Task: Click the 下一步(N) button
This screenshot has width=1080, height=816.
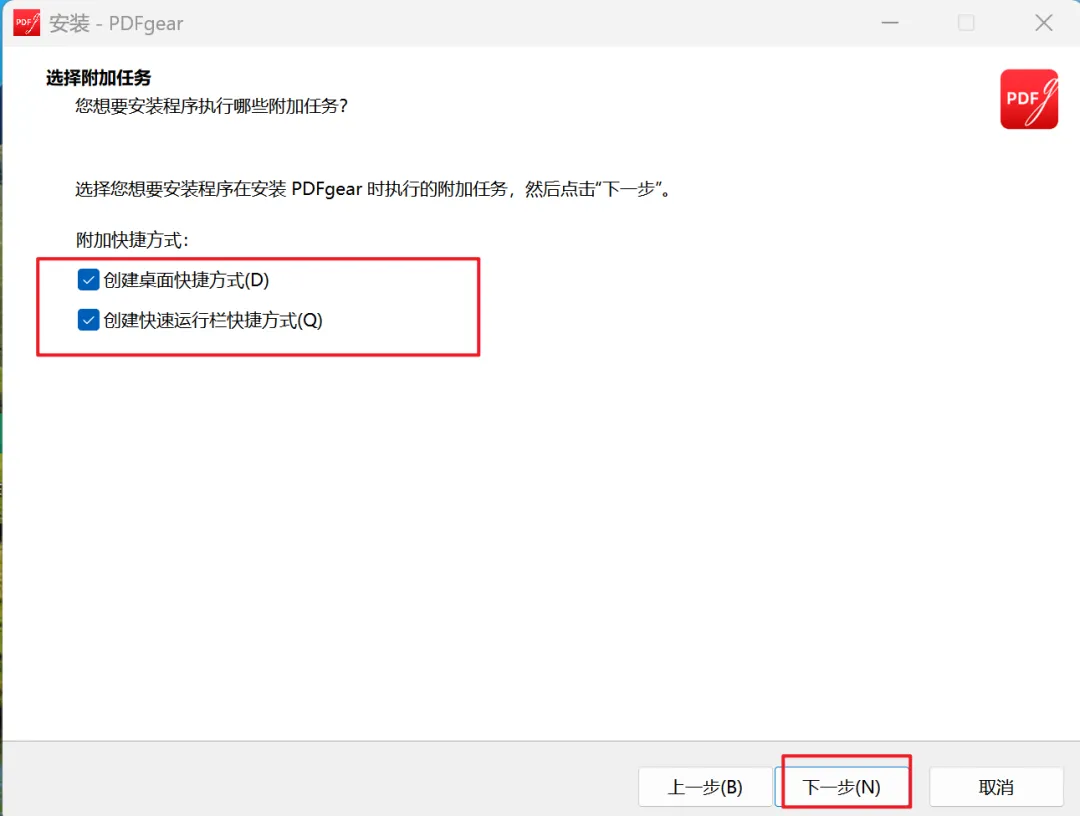Action: 841,786
